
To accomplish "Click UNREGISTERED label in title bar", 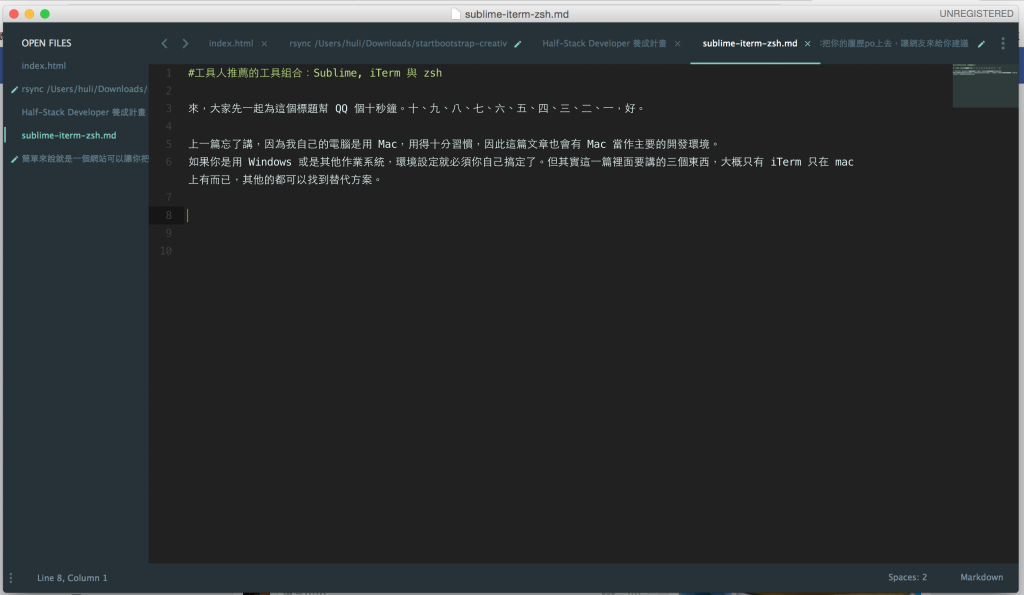I will (x=976, y=14).
